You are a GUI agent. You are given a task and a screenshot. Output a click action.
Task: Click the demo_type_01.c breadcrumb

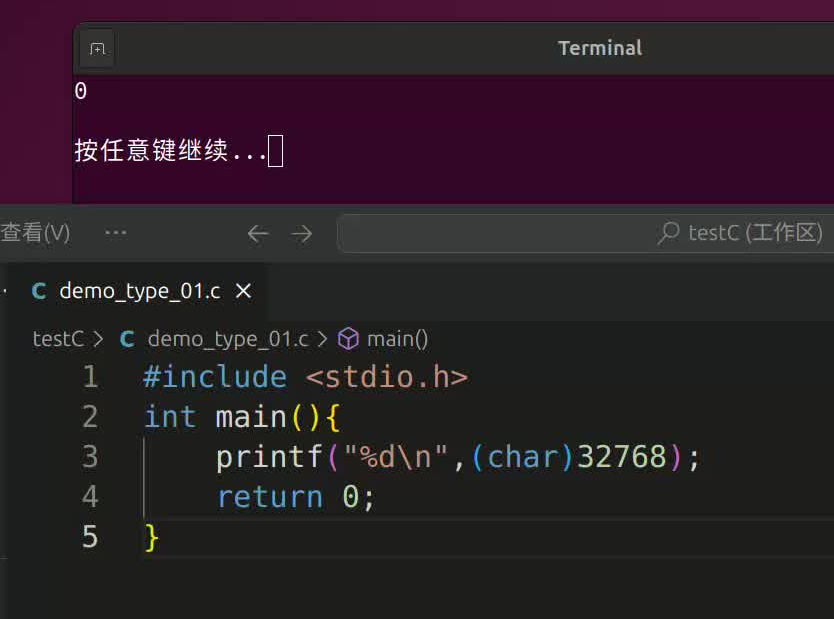pos(228,339)
